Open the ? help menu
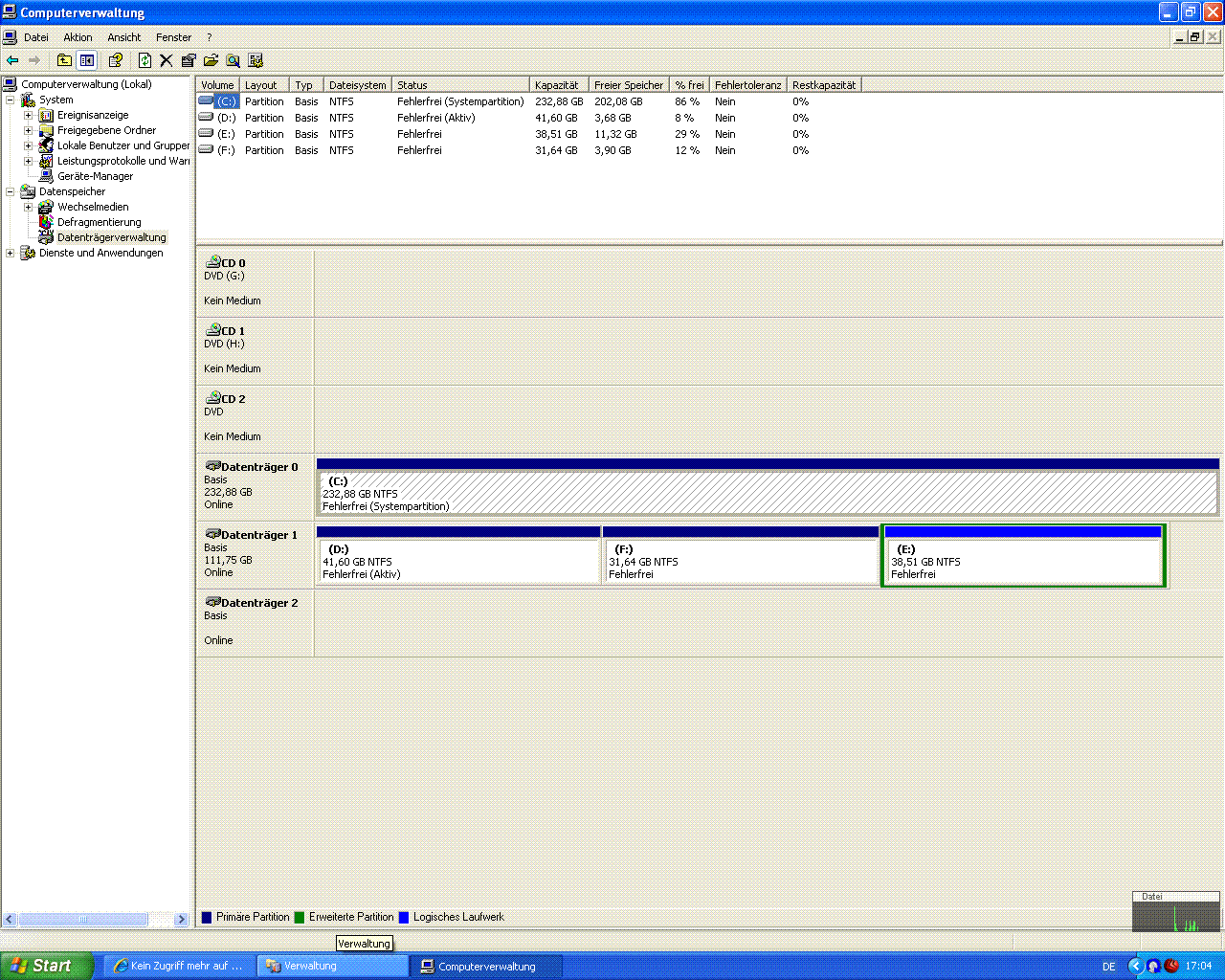Image resolution: width=1225 pixels, height=980 pixels. coord(209,37)
